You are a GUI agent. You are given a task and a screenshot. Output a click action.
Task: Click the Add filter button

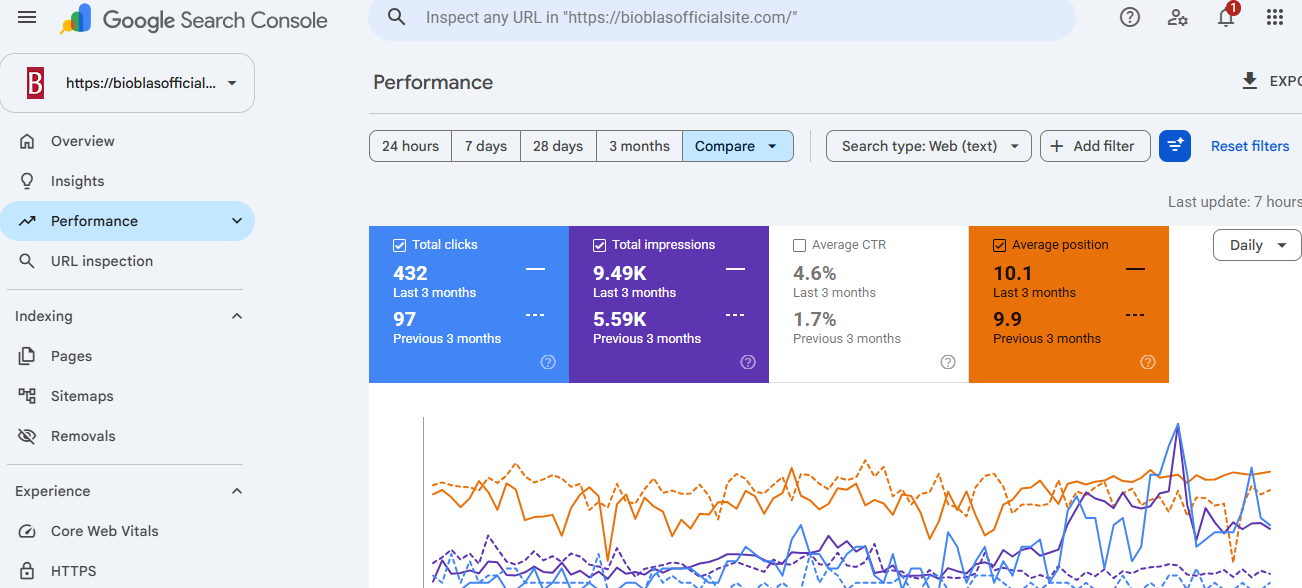(1096, 146)
